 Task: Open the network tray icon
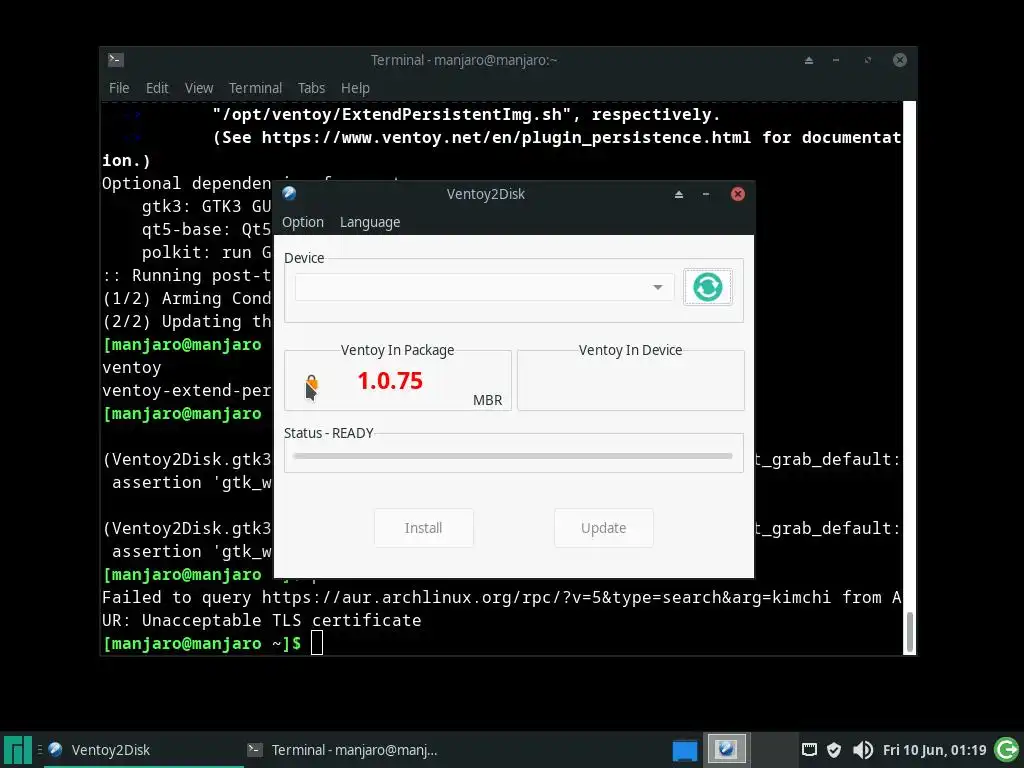[809, 750]
